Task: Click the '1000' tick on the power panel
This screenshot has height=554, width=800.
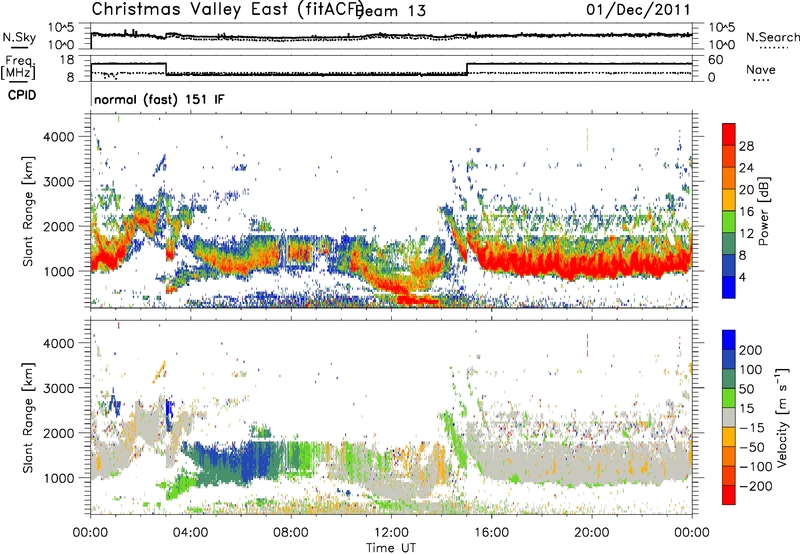Action: 59,271
